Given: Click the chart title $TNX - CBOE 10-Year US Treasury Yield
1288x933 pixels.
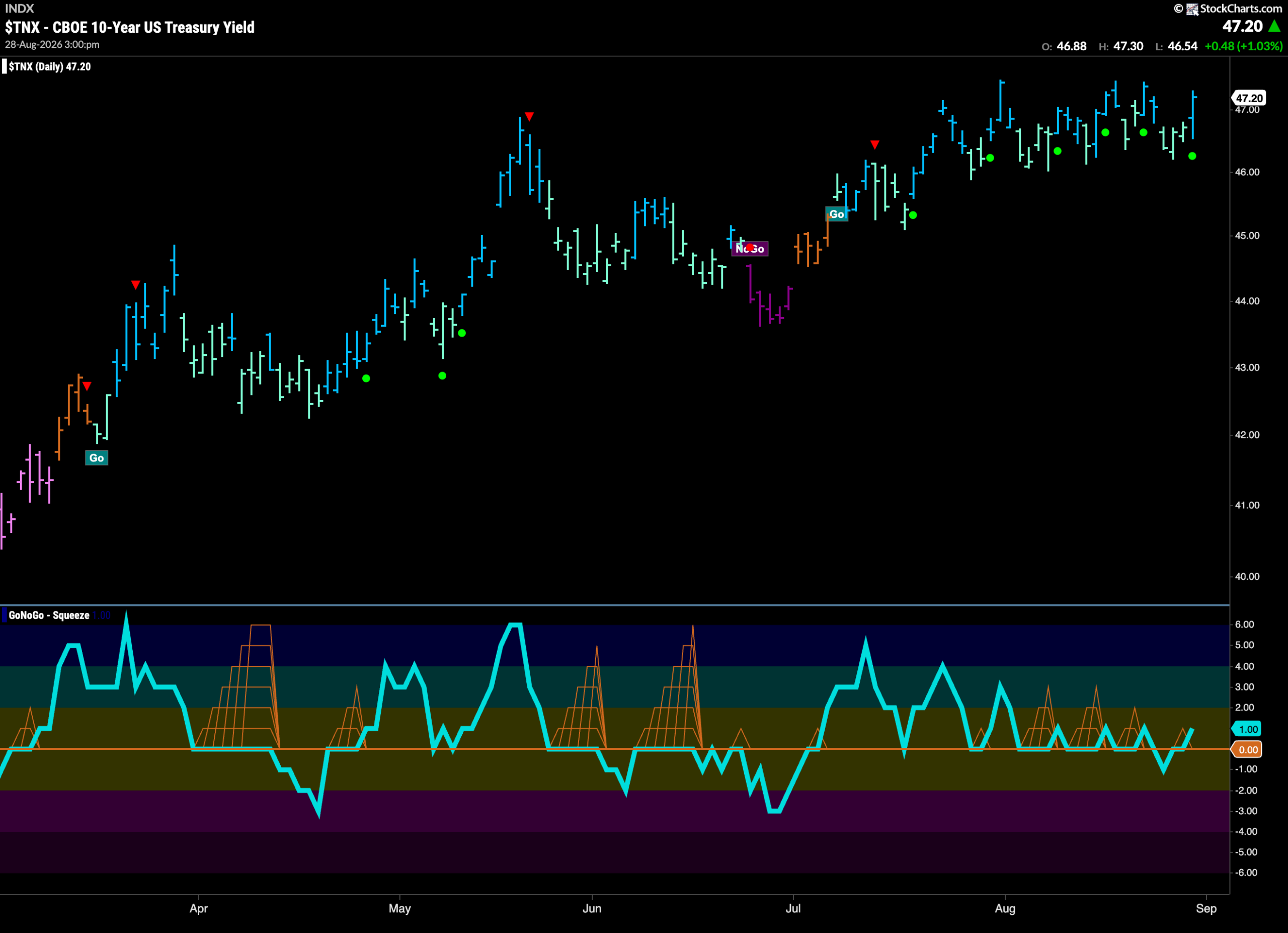Looking at the screenshot, I should coord(130,27).
